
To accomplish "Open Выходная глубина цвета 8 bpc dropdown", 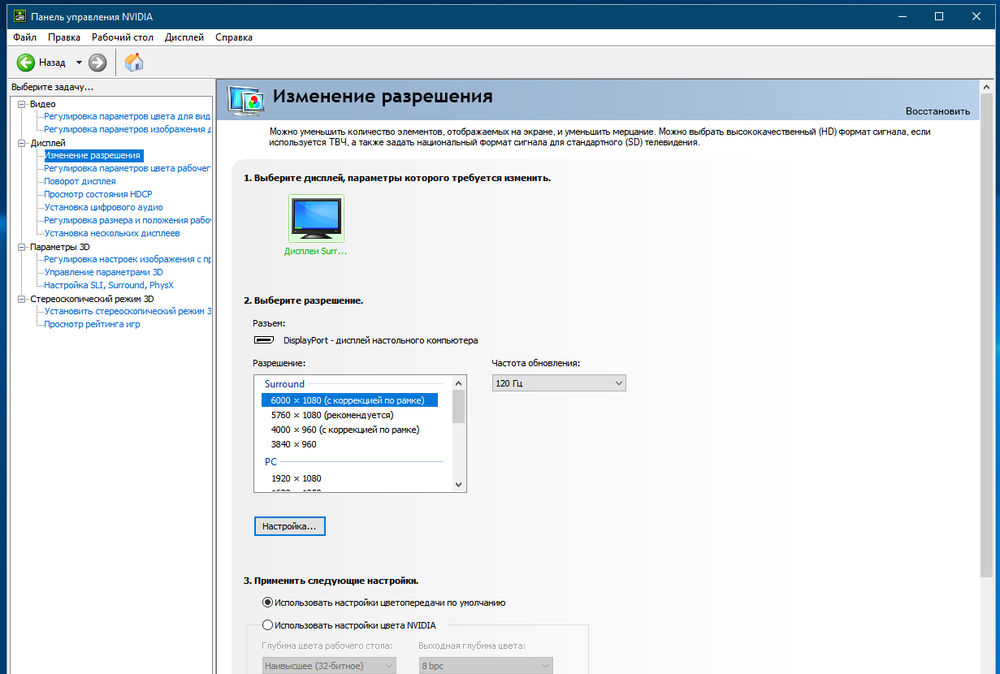I will point(486,666).
